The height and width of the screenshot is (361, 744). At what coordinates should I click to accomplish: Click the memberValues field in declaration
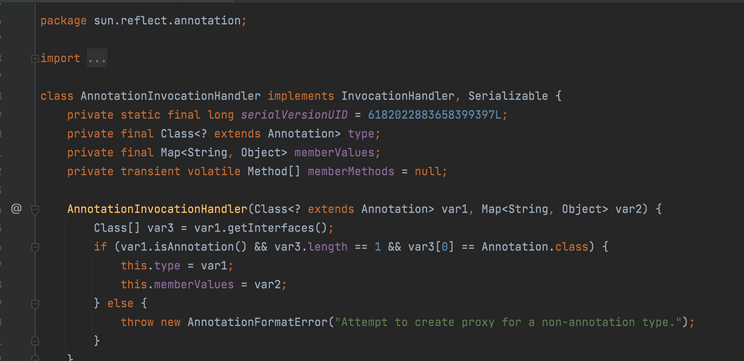click(334, 153)
